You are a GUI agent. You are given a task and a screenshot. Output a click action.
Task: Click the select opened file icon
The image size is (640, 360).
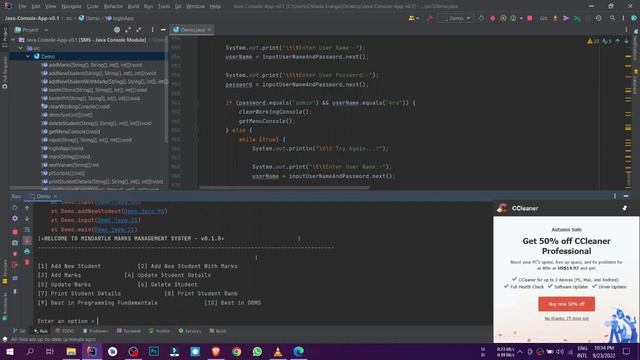click(x=117, y=30)
